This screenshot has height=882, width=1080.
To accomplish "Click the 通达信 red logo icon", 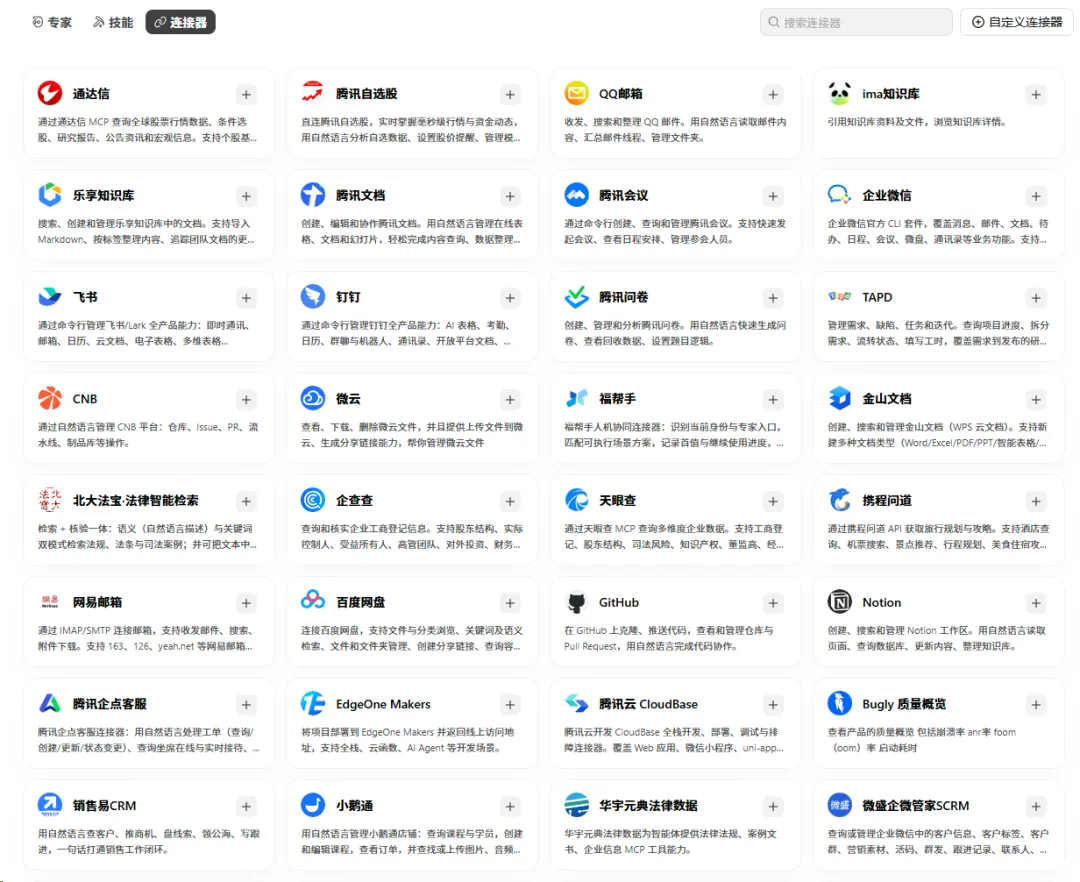I will [x=50, y=93].
